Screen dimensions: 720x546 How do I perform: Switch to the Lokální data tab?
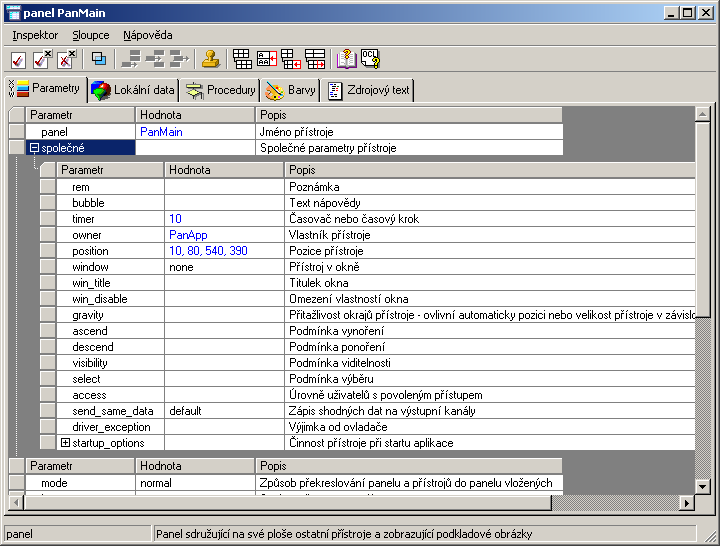pos(134,90)
